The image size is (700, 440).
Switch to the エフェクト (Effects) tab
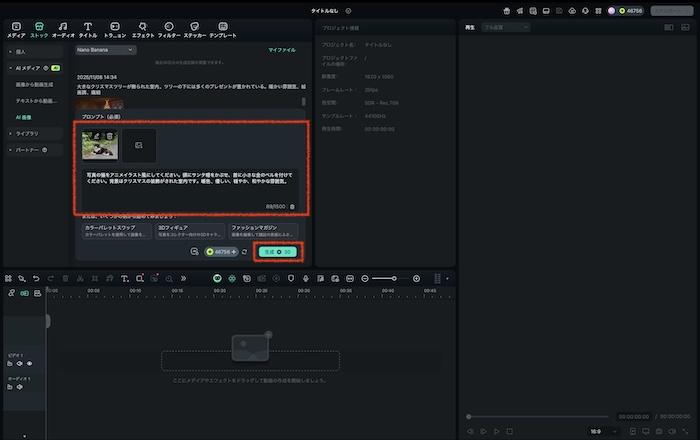(142, 29)
